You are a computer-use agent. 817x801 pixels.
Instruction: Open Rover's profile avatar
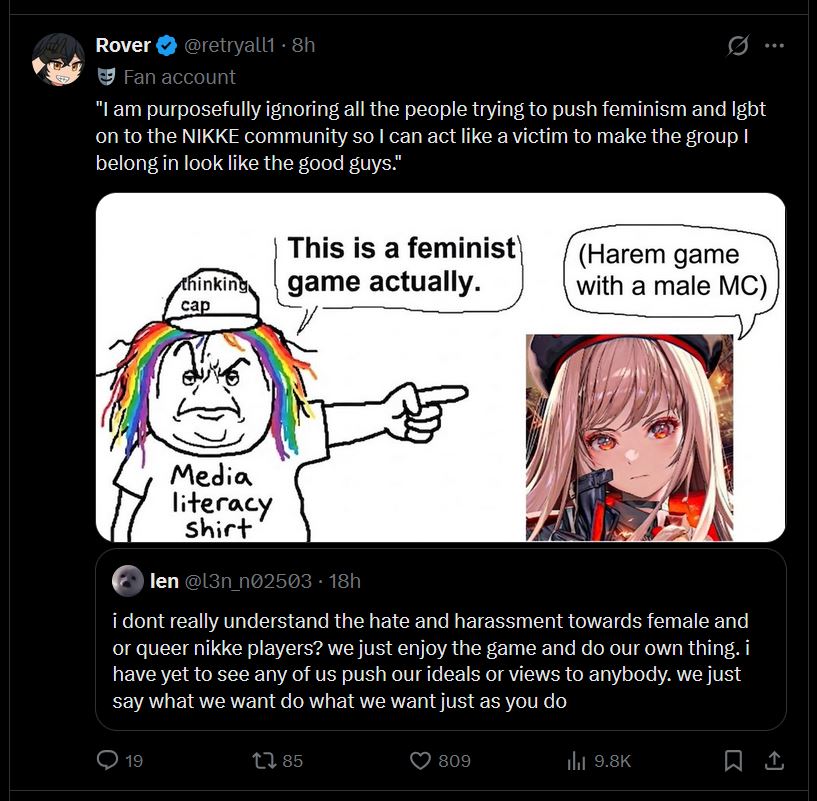tap(58, 59)
